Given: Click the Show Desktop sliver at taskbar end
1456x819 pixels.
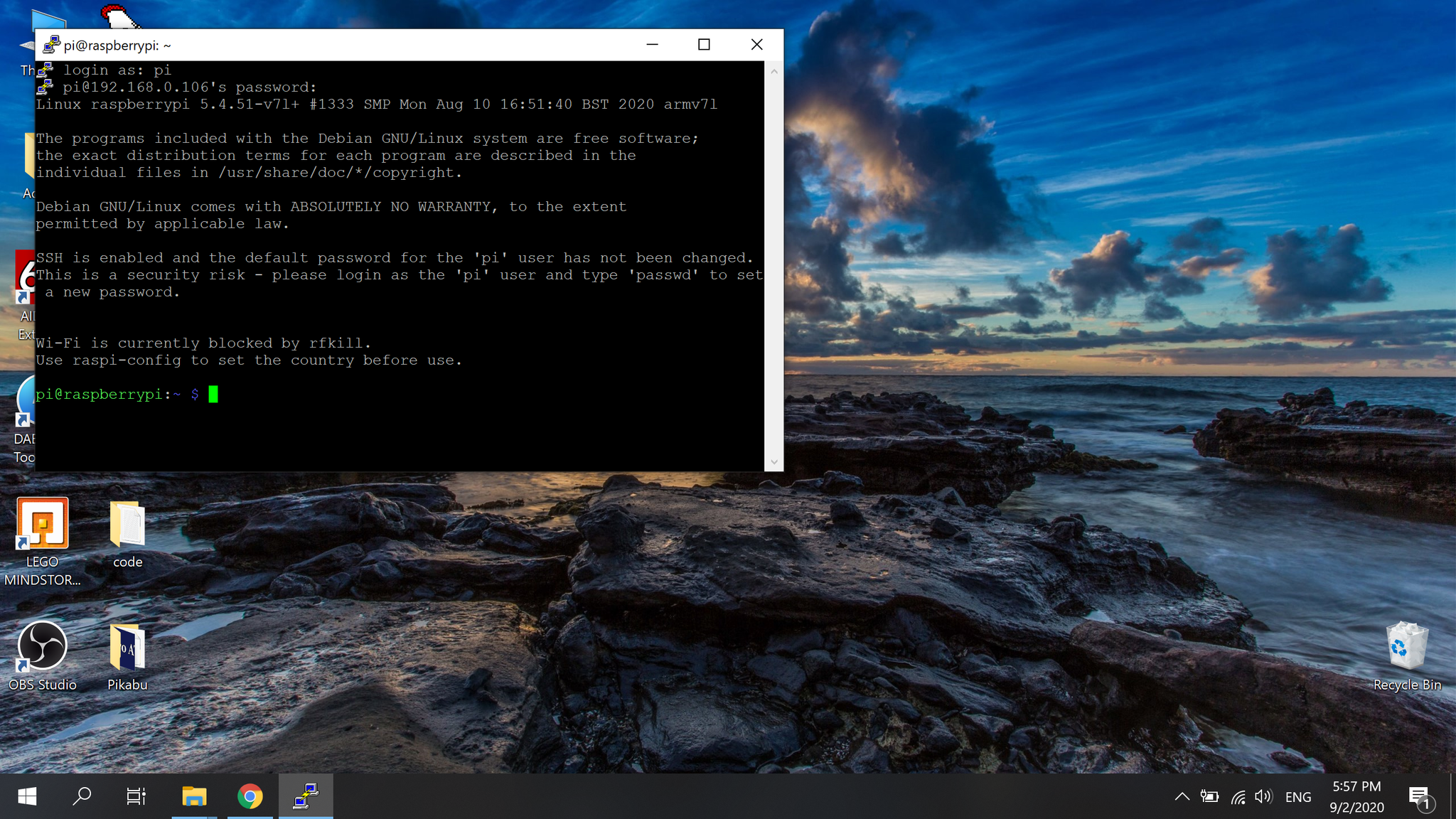Looking at the screenshot, I should point(1453,796).
